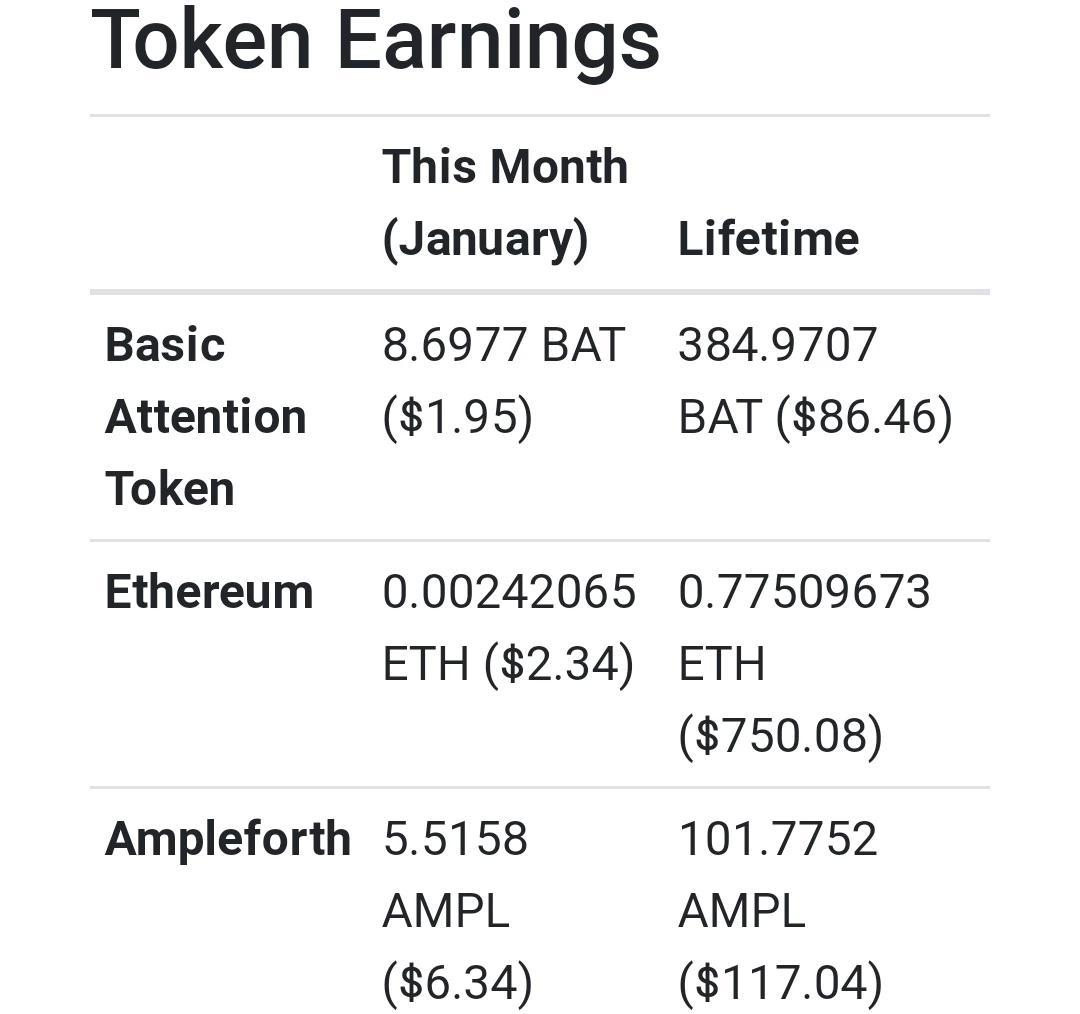The image size is (1080, 1014).
Task: Click the Token Earnings heading
Action: 375,40
